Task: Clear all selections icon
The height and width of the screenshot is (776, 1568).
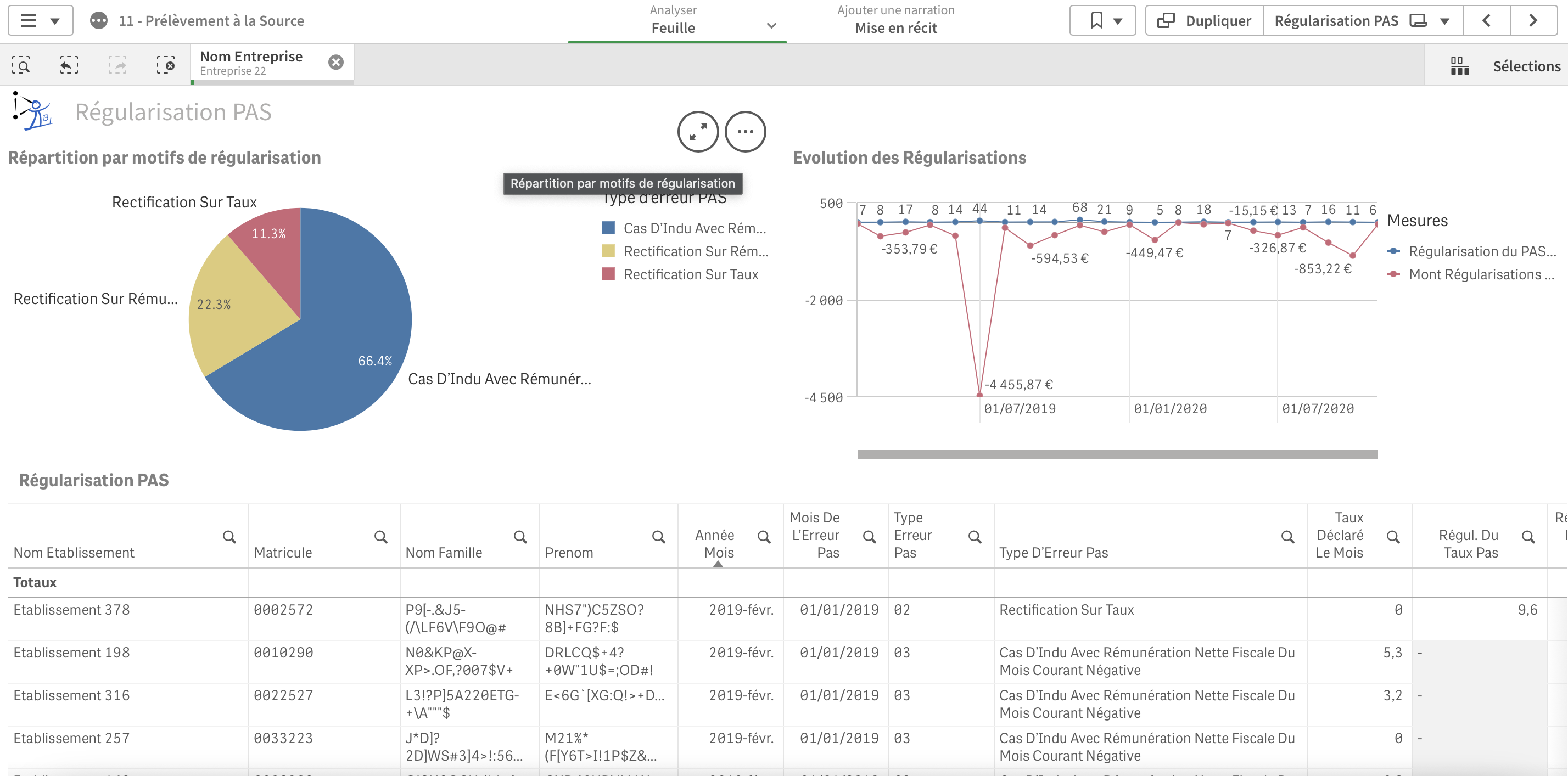Action: coord(166,65)
